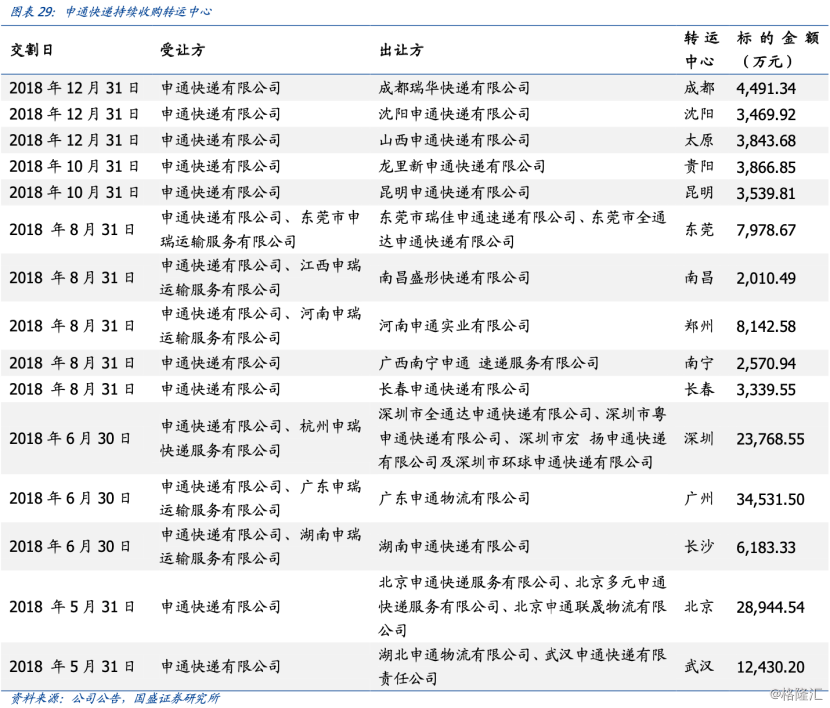
Task: Select the amount 3,469.92
Action: pos(766,114)
